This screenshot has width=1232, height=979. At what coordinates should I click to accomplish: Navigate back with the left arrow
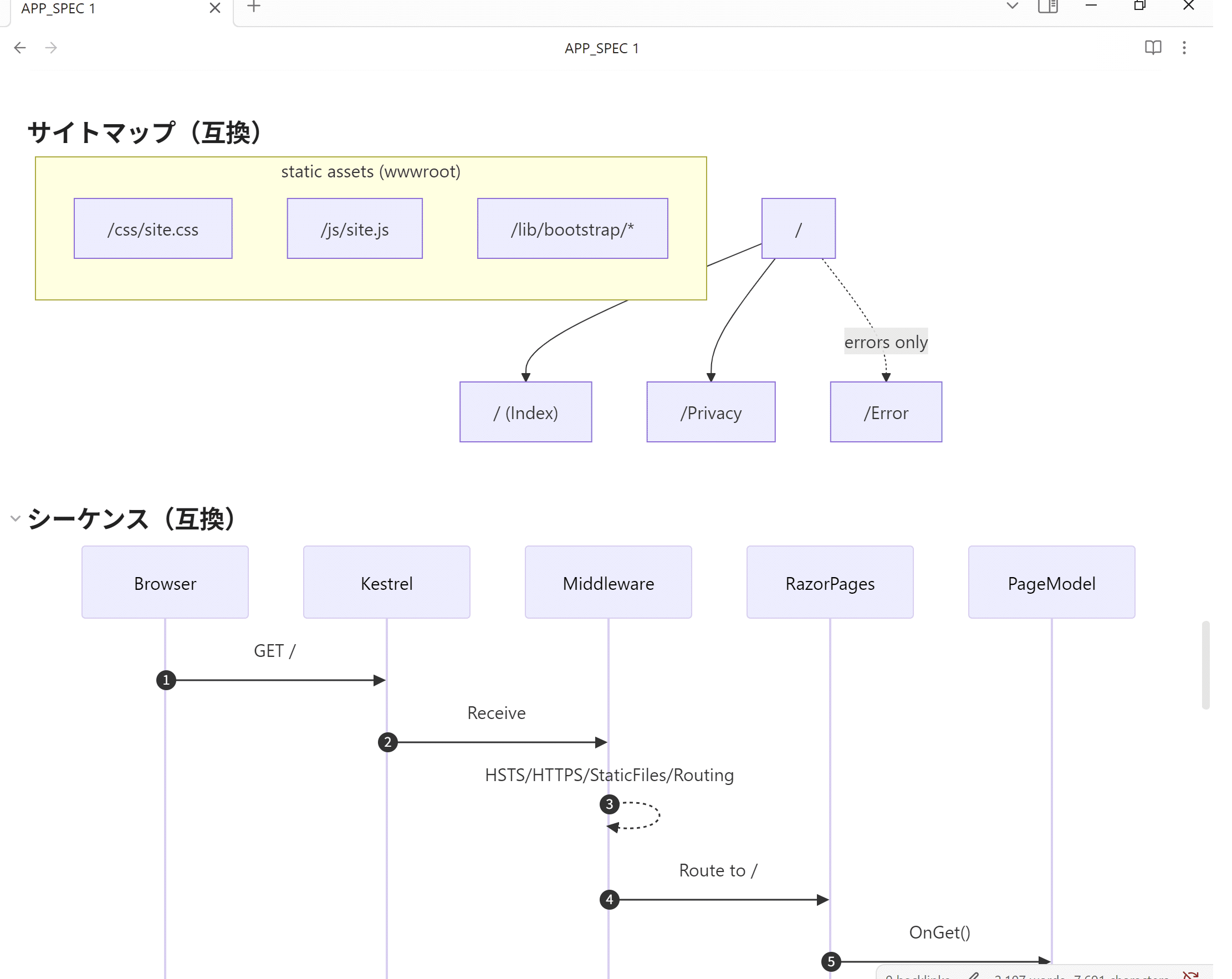[20, 48]
